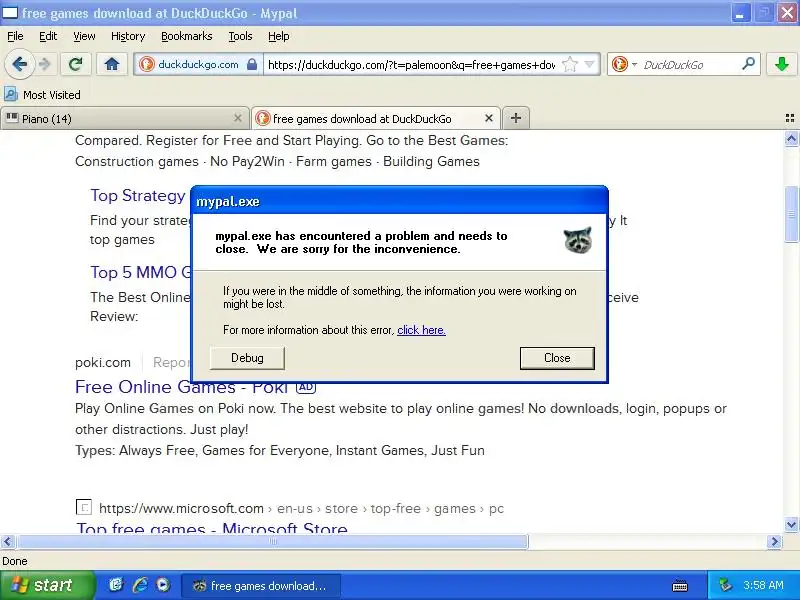Launch Windows Media Player quick launch icon
Image resolution: width=800 pixels, height=600 pixels.
tap(163, 585)
